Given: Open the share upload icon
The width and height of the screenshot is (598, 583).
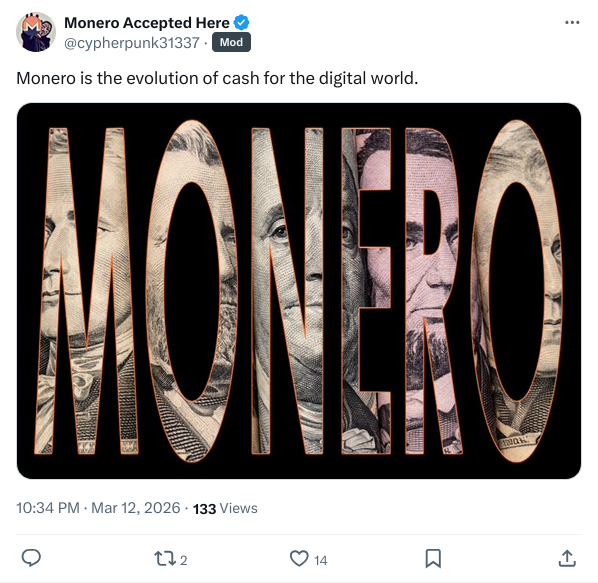Looking at the screenshot, I should click(x=567, y=559).
